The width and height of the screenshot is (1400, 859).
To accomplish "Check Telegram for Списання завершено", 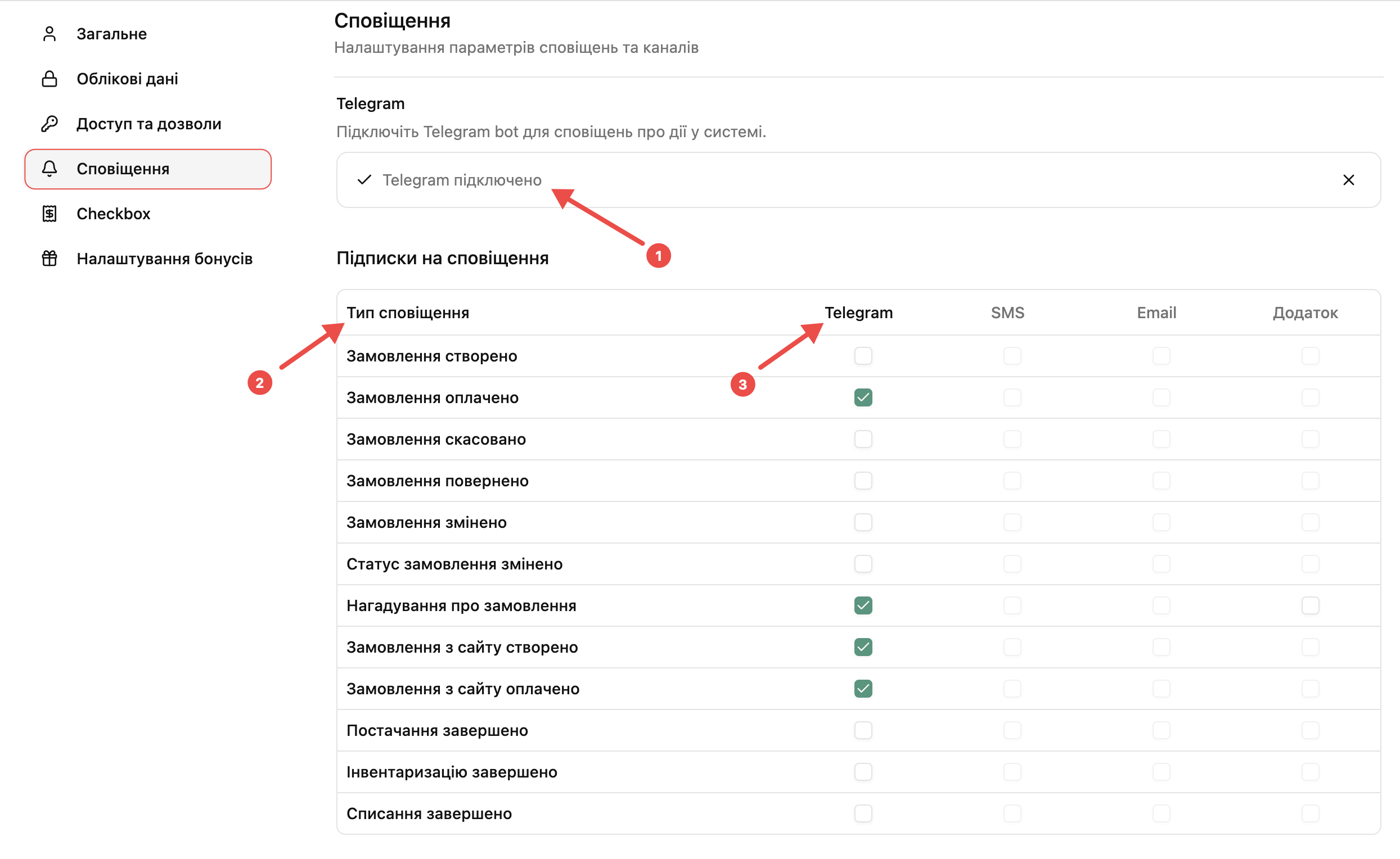I will tap(863, 813).
